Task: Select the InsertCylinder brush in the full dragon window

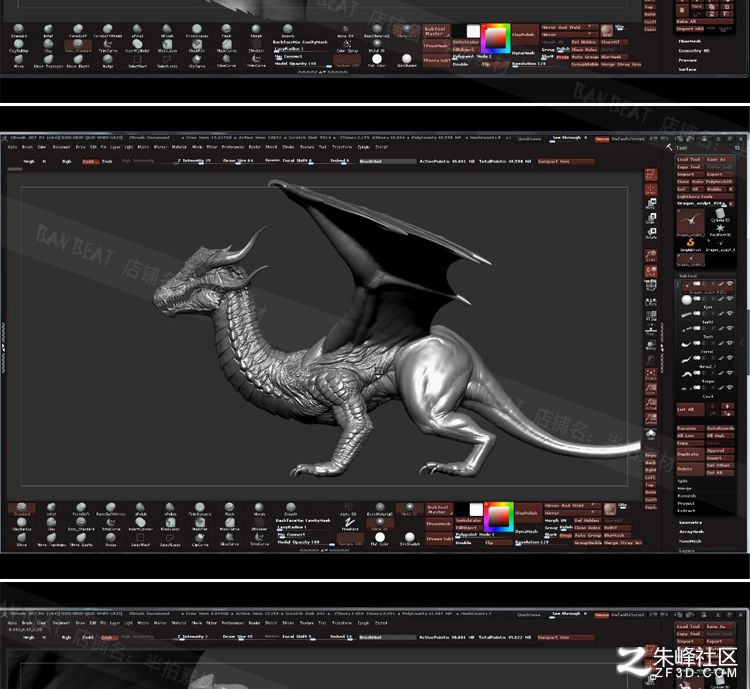Action: point(141,524)
